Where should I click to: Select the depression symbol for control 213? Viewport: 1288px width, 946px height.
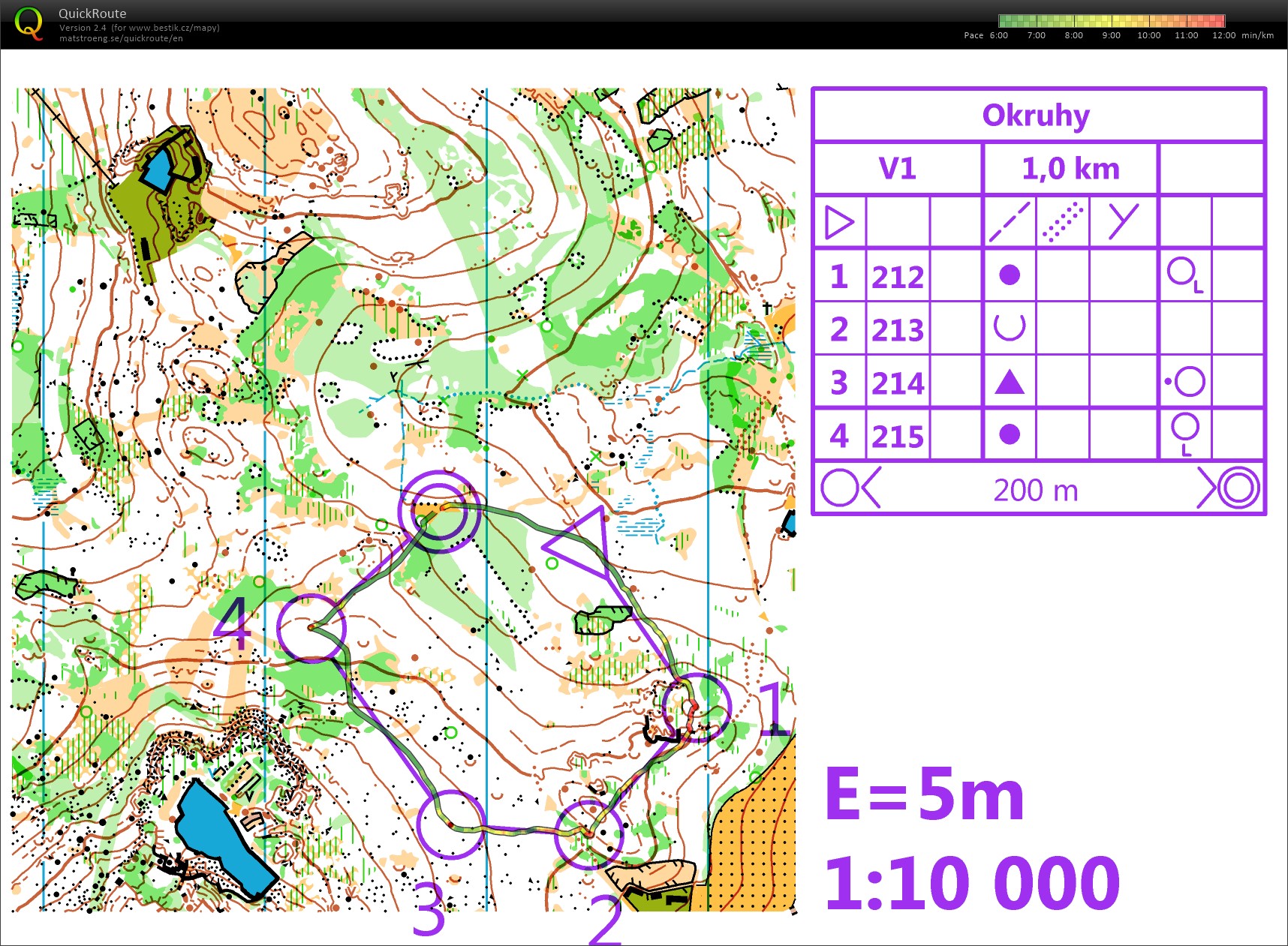(1010, 328)
